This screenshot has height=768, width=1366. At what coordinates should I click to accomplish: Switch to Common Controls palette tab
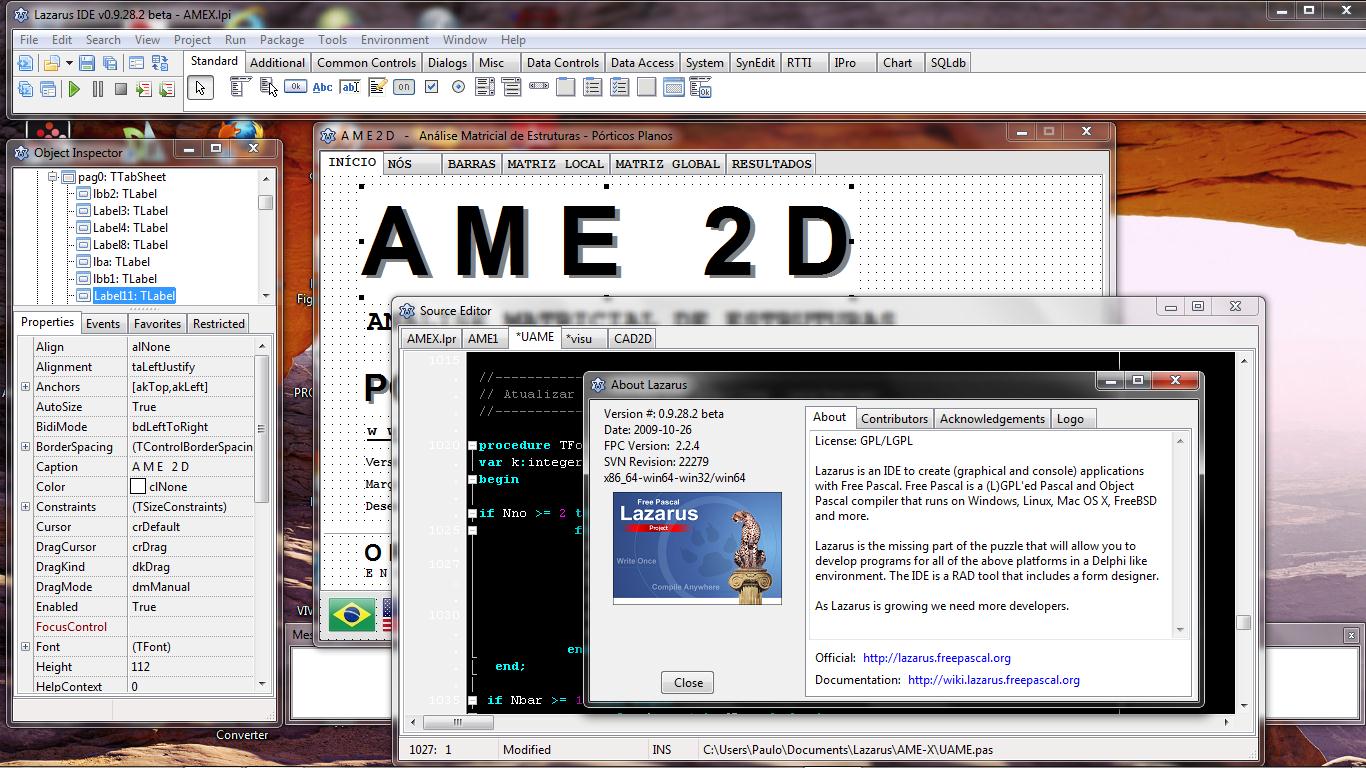coord(366,62)
